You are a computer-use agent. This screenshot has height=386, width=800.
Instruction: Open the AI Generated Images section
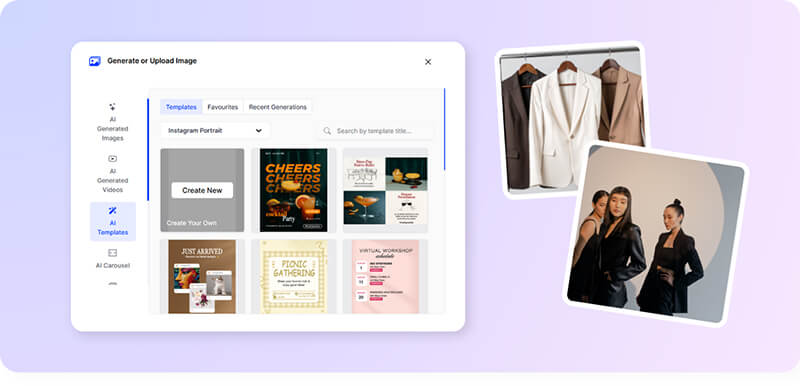(x=113, y=122)
